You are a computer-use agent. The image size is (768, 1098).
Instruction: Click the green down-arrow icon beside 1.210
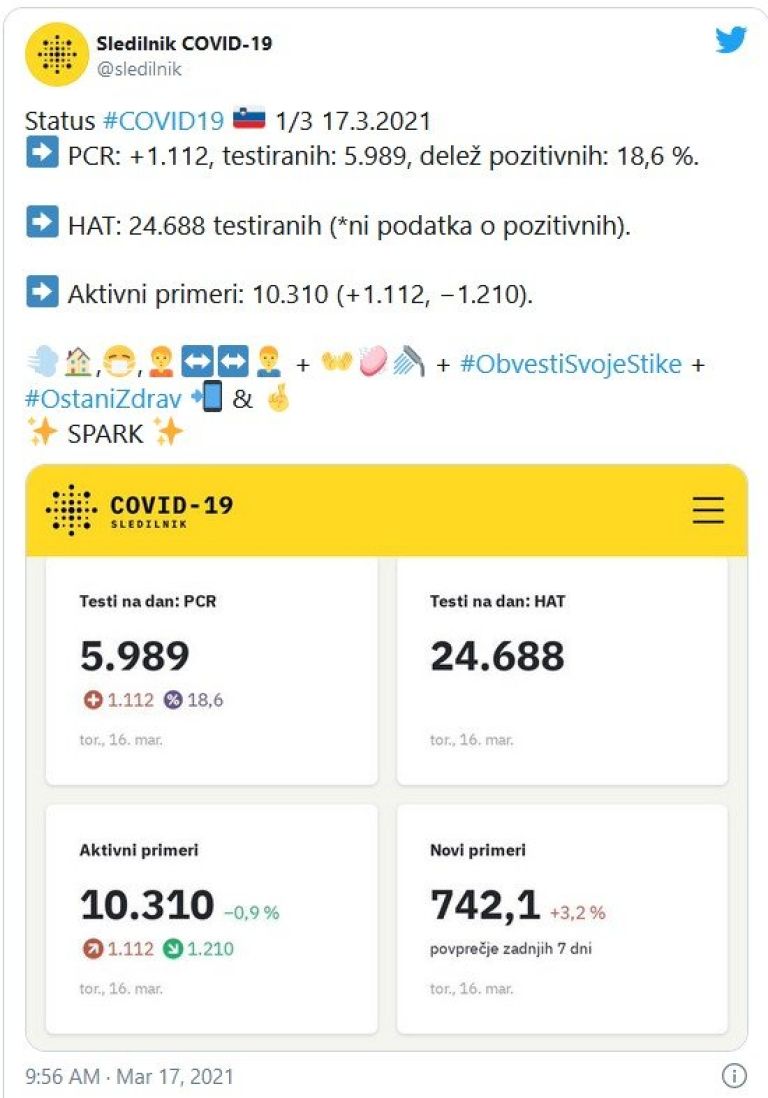[174, 948]
